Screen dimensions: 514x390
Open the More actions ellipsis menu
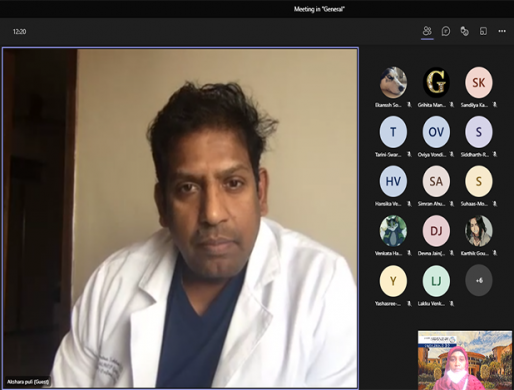point(502,31)
